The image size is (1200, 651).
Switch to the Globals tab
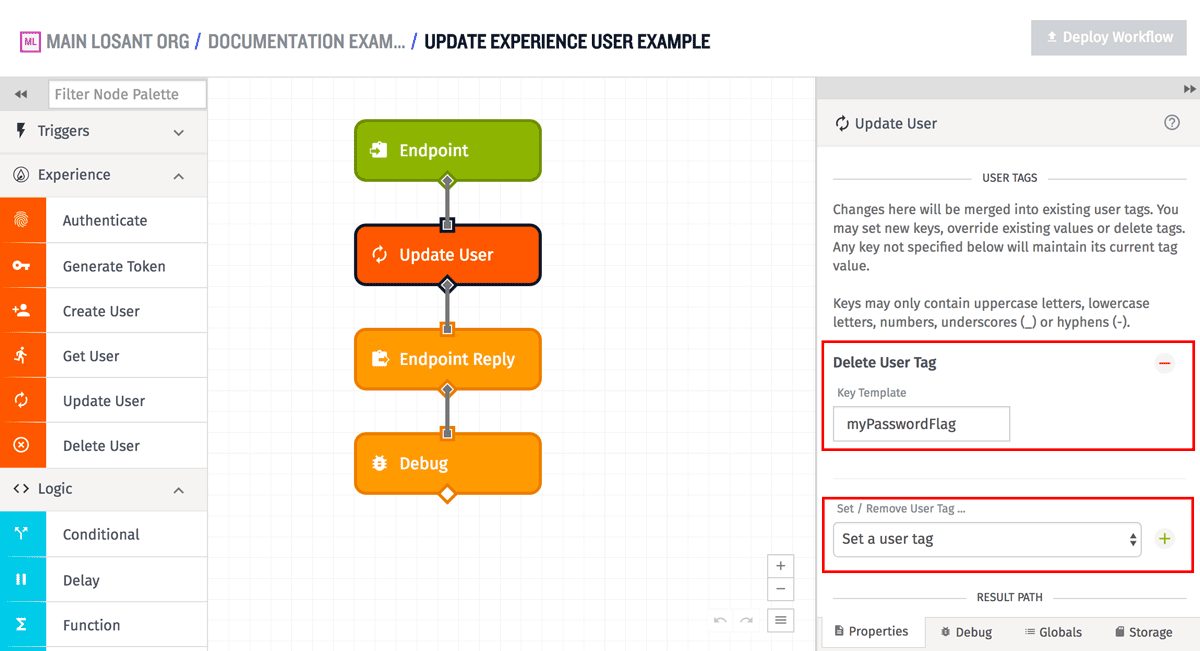pyautogui.click(x=1053, y=632)
